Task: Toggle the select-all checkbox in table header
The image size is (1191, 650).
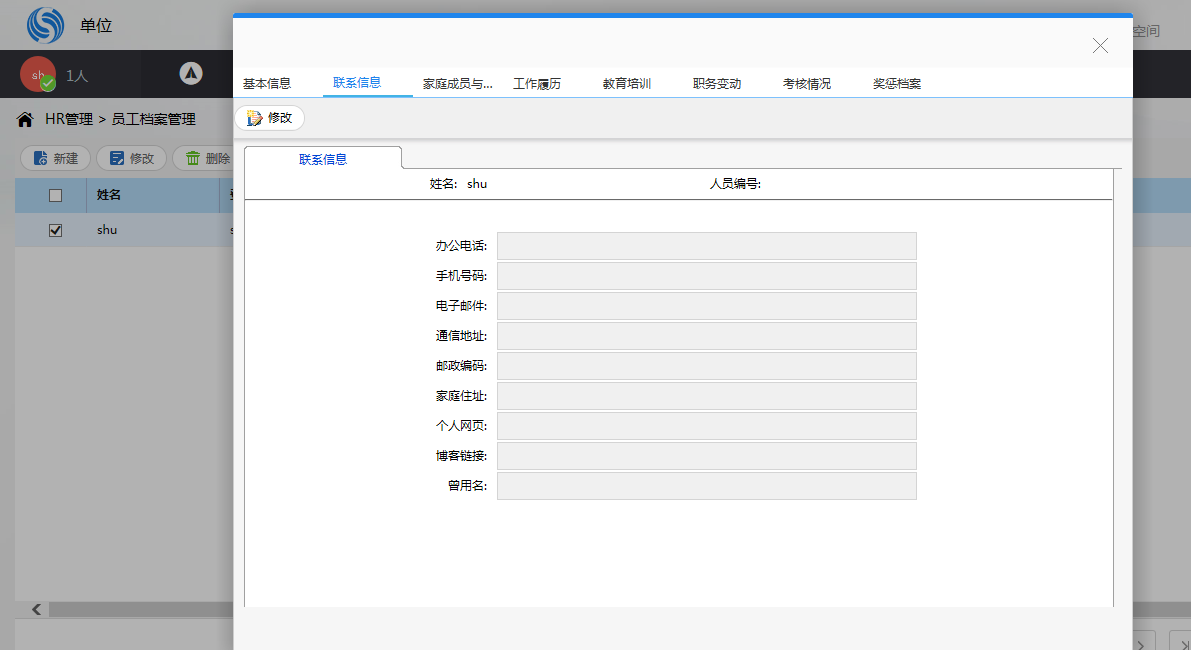Action: coord(56,196)
